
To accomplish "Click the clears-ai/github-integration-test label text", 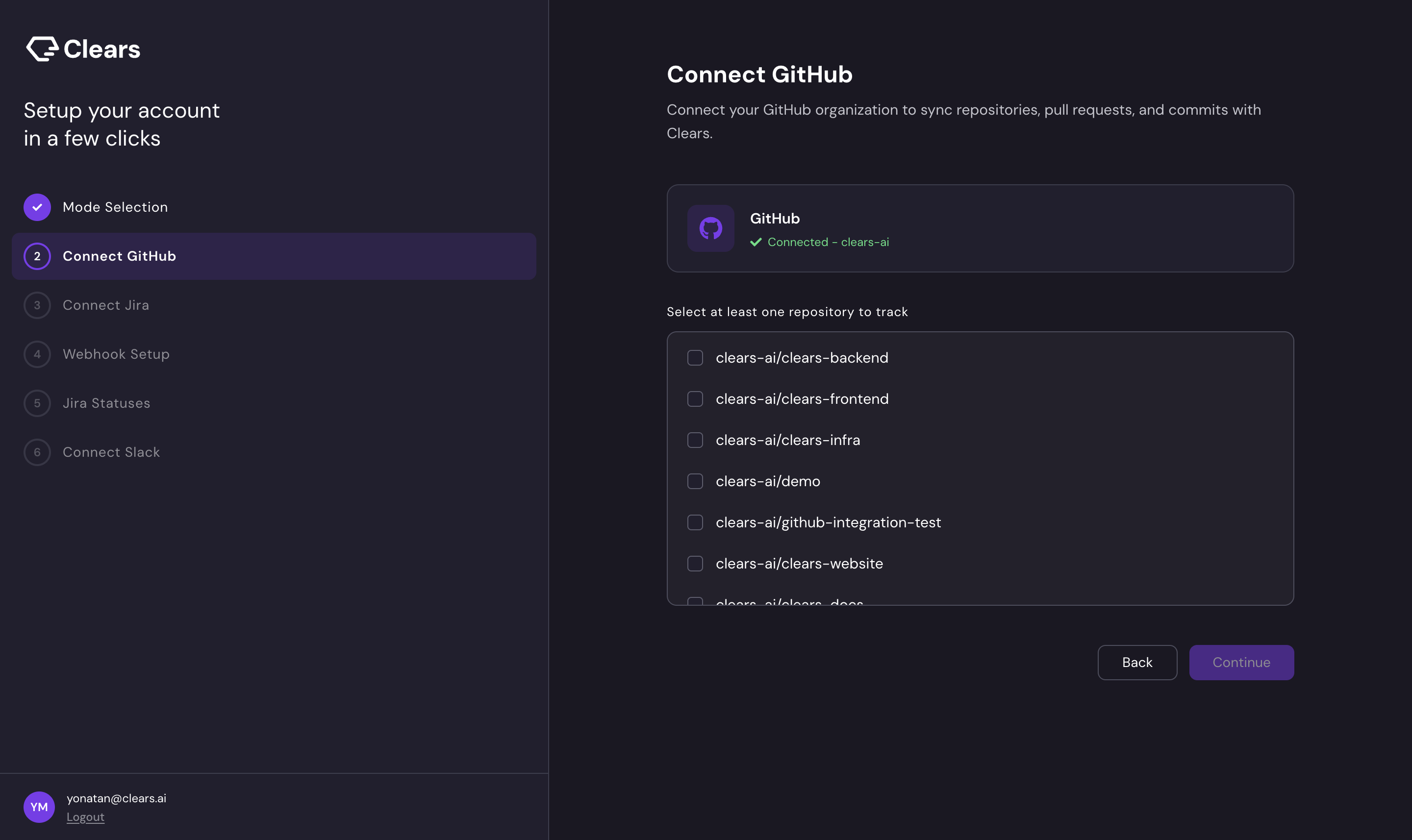I will point(829,522).
